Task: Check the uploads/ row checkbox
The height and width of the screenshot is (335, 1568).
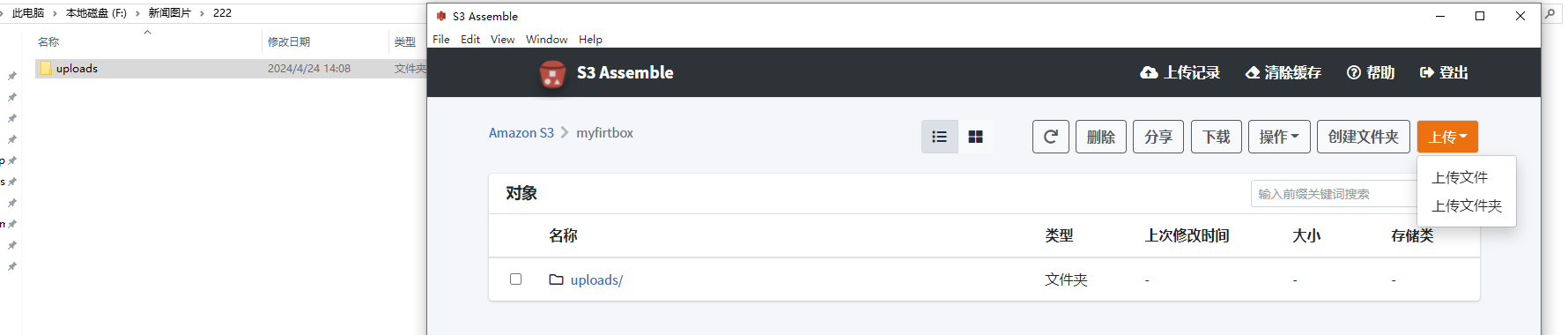Action: coord(515,279)
